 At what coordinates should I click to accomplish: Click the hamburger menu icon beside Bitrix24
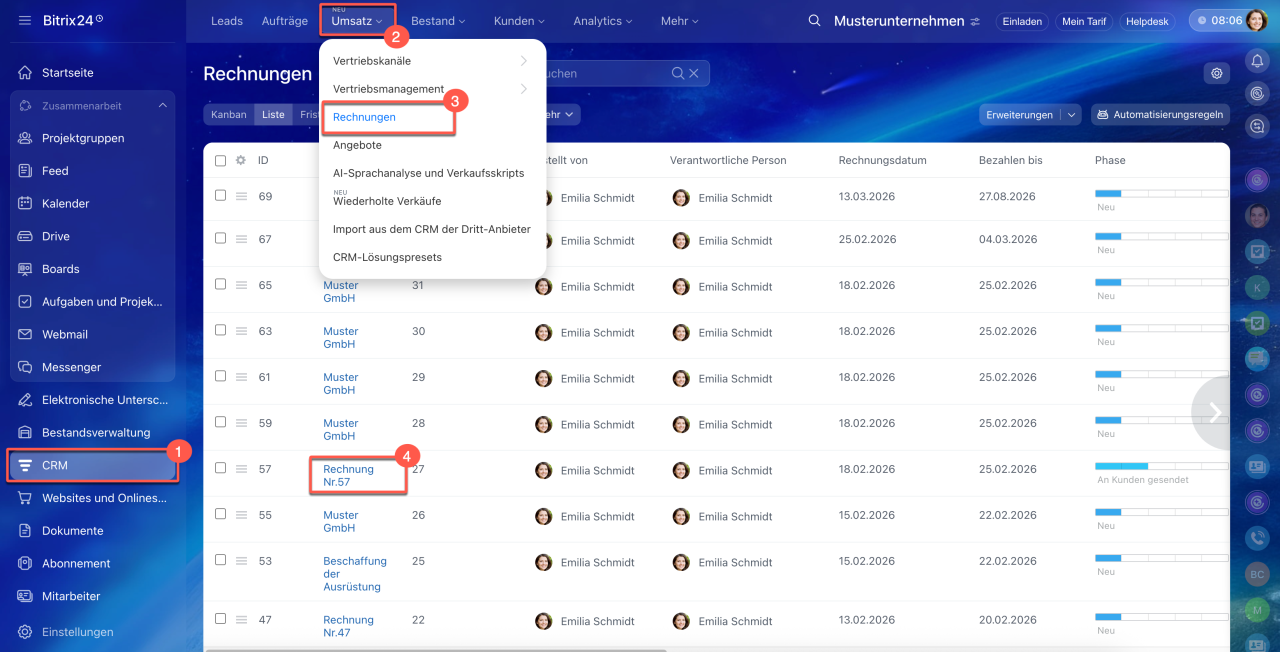click(25, 21)
